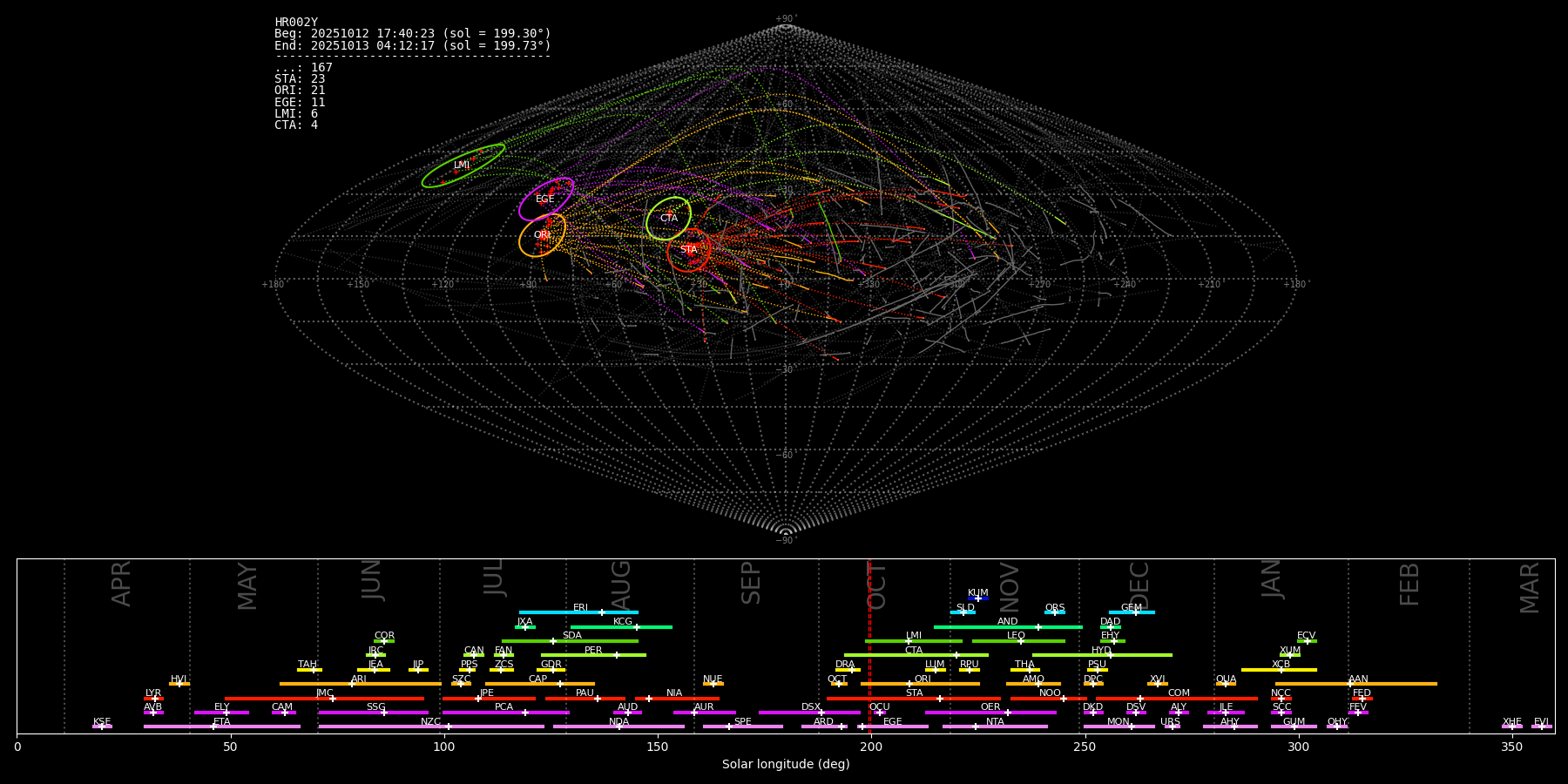Click the XCB yellow bar in timeline

(1279, 670)
